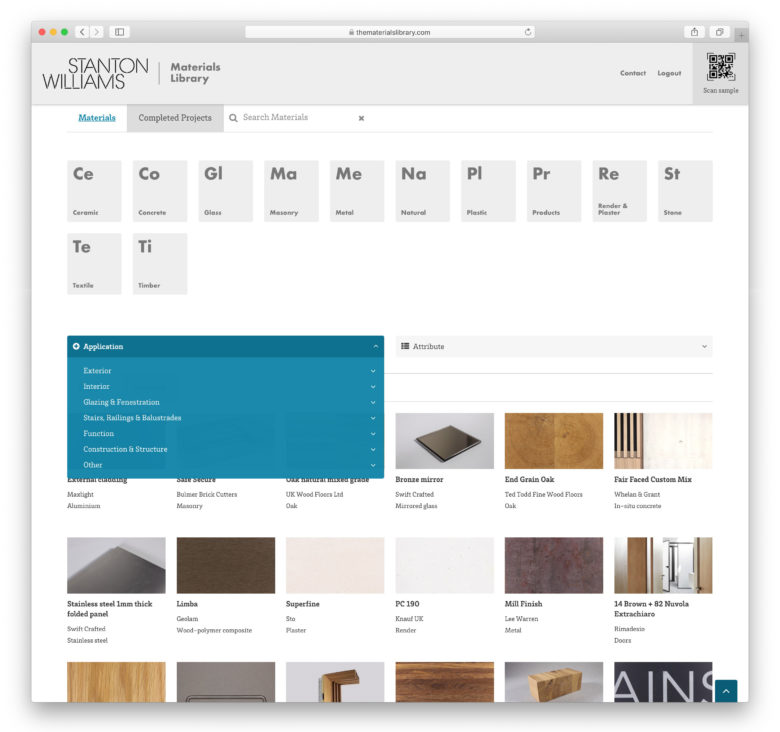Open Fair Faced Custom Mix title
Screen dimensions: 780x732
click(x=653, y=479)
